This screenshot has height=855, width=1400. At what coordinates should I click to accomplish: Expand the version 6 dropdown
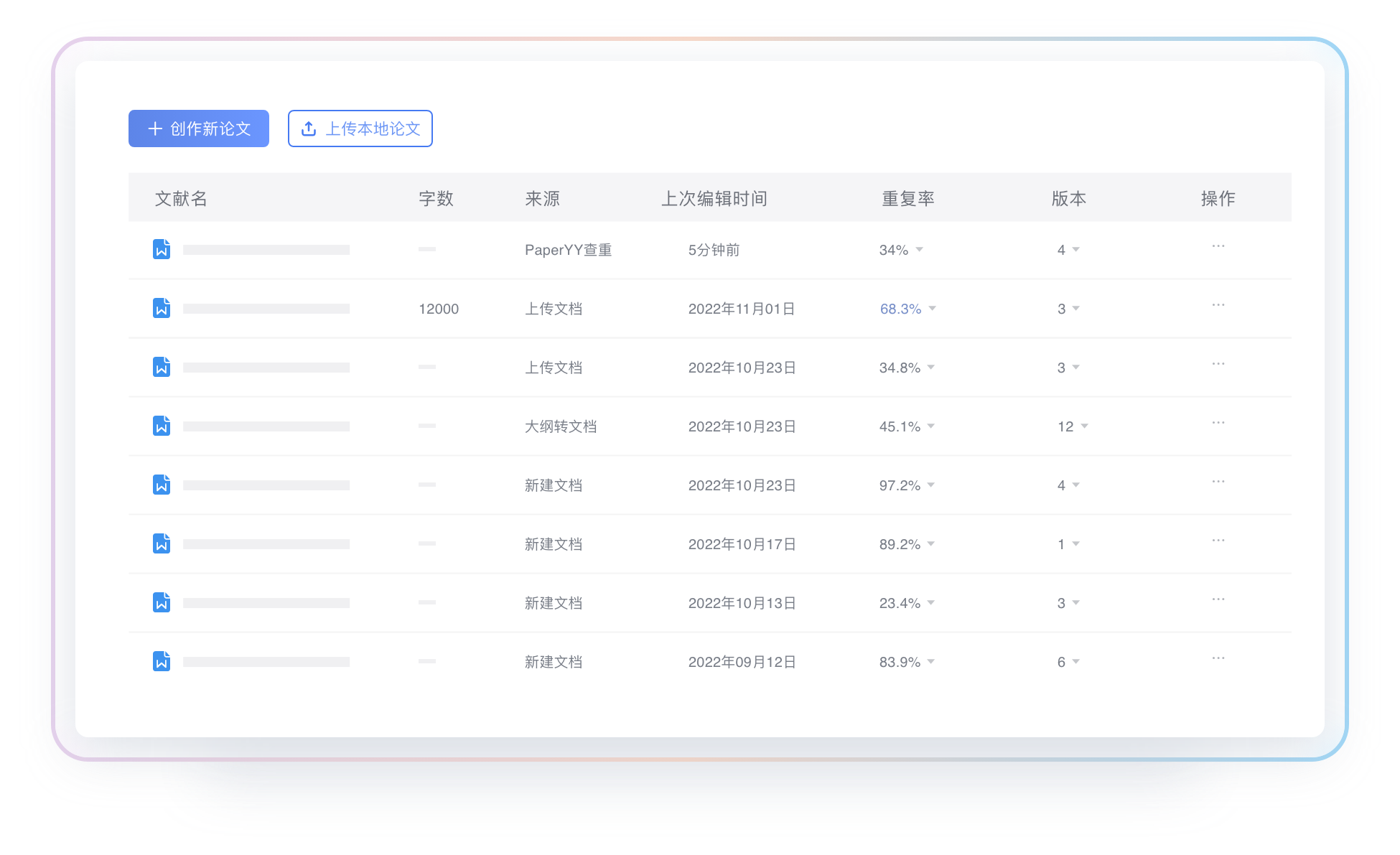pos(1075,662)
